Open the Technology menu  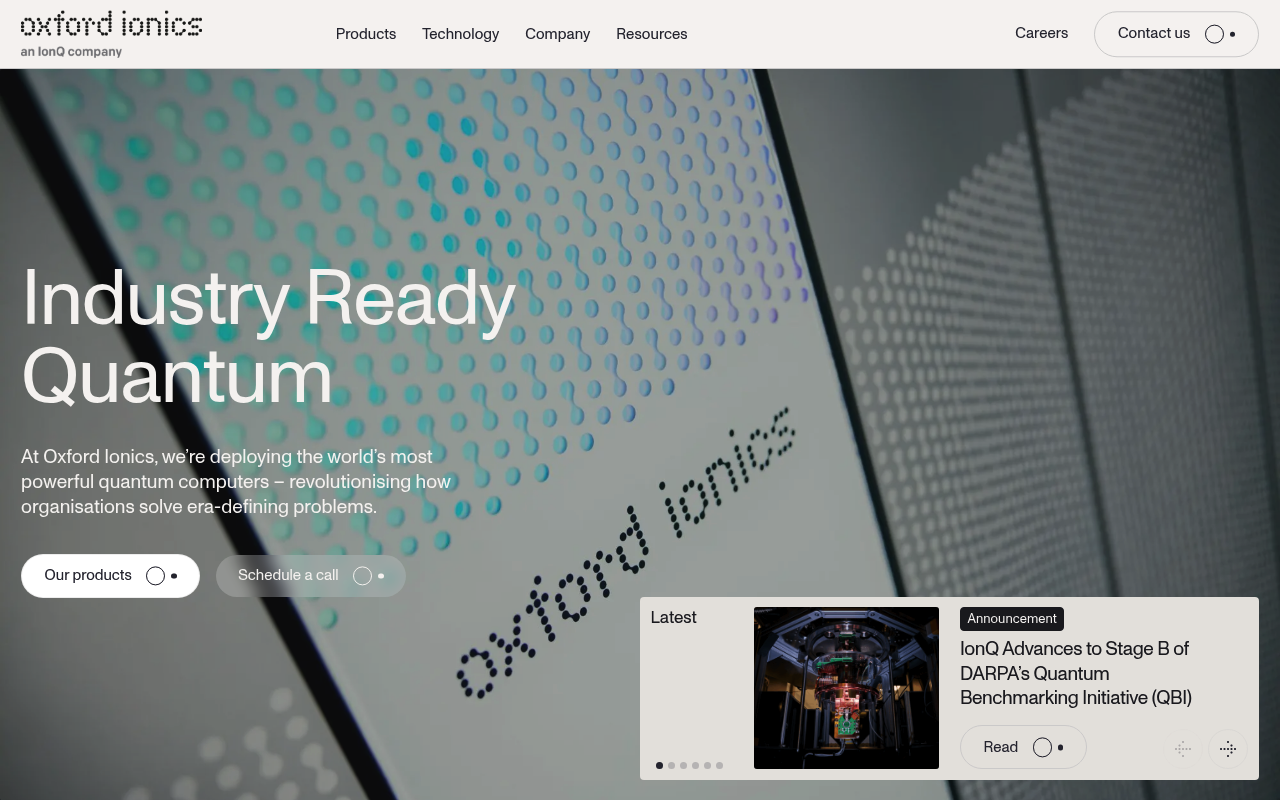[x=460, y=34]
